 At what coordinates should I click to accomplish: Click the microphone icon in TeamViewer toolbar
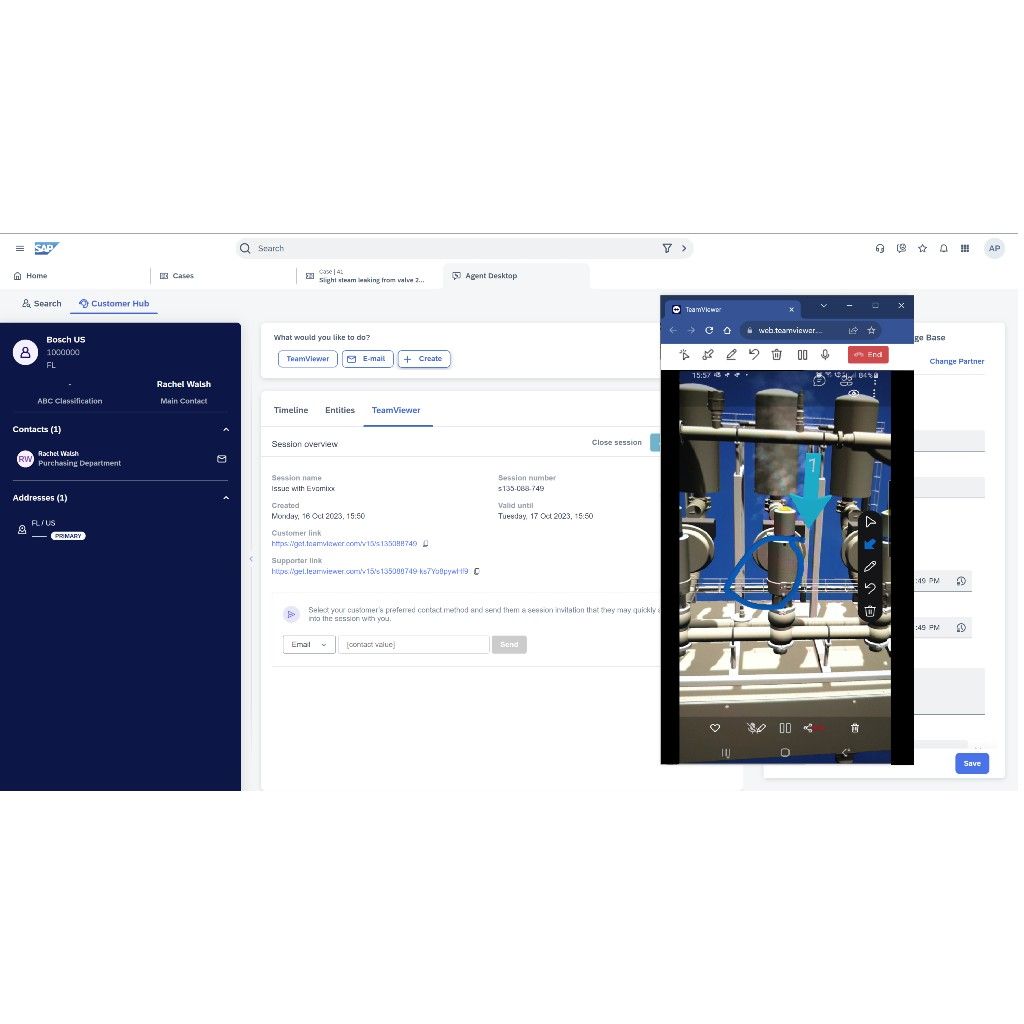point(825,354)
